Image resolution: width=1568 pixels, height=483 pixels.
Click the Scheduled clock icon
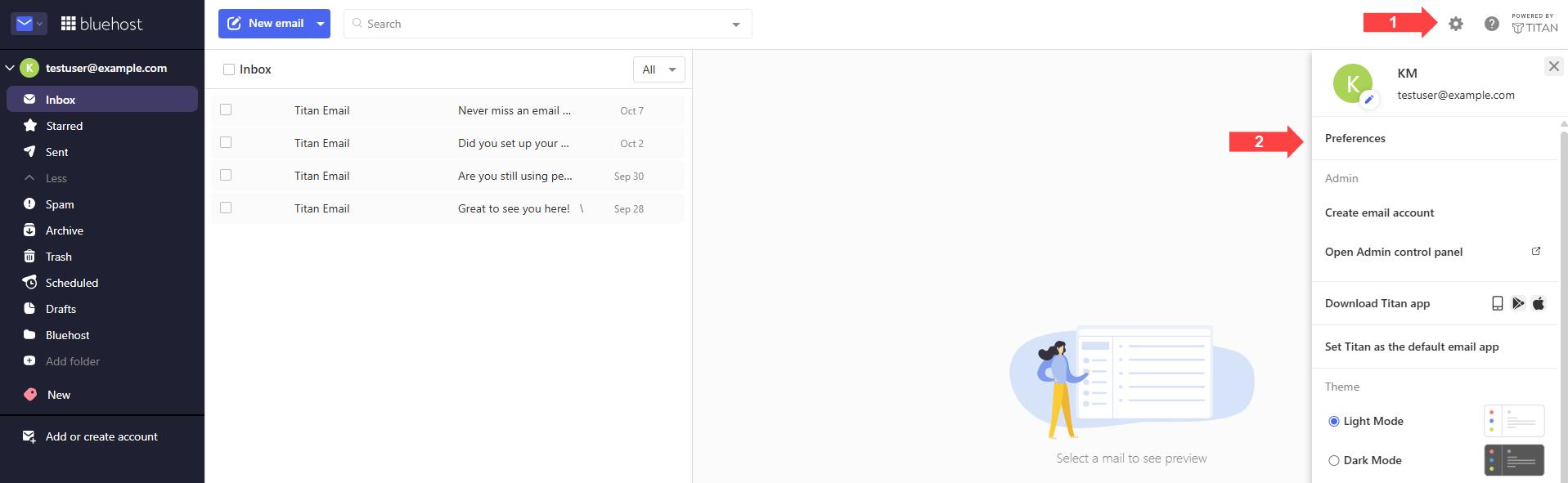(x=29, y=282)
